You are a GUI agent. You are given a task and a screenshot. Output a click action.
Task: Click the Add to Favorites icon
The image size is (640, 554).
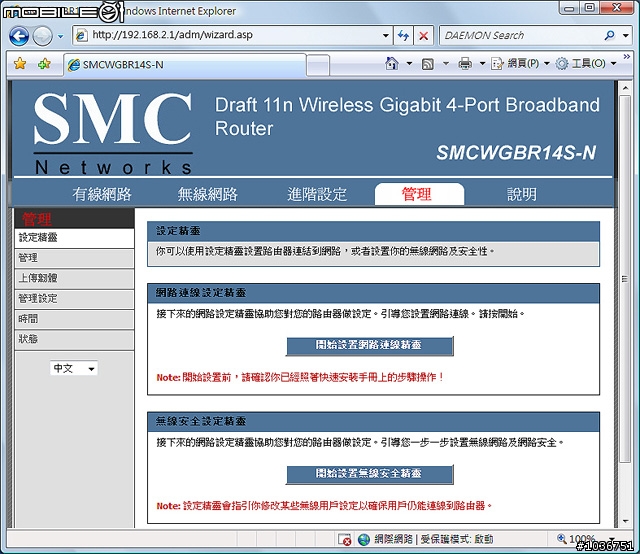(44, 64)
